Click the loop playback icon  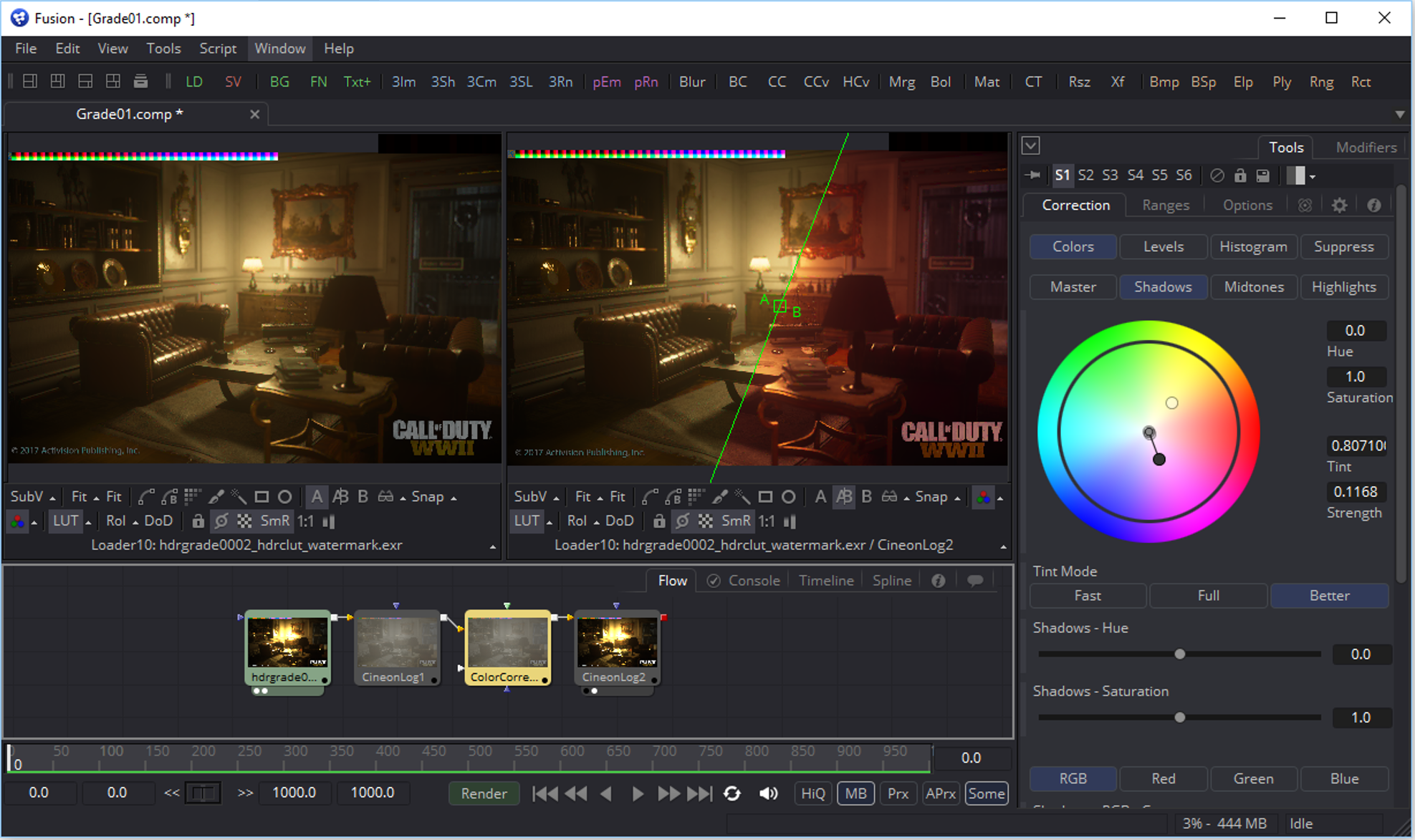point(732,793)
